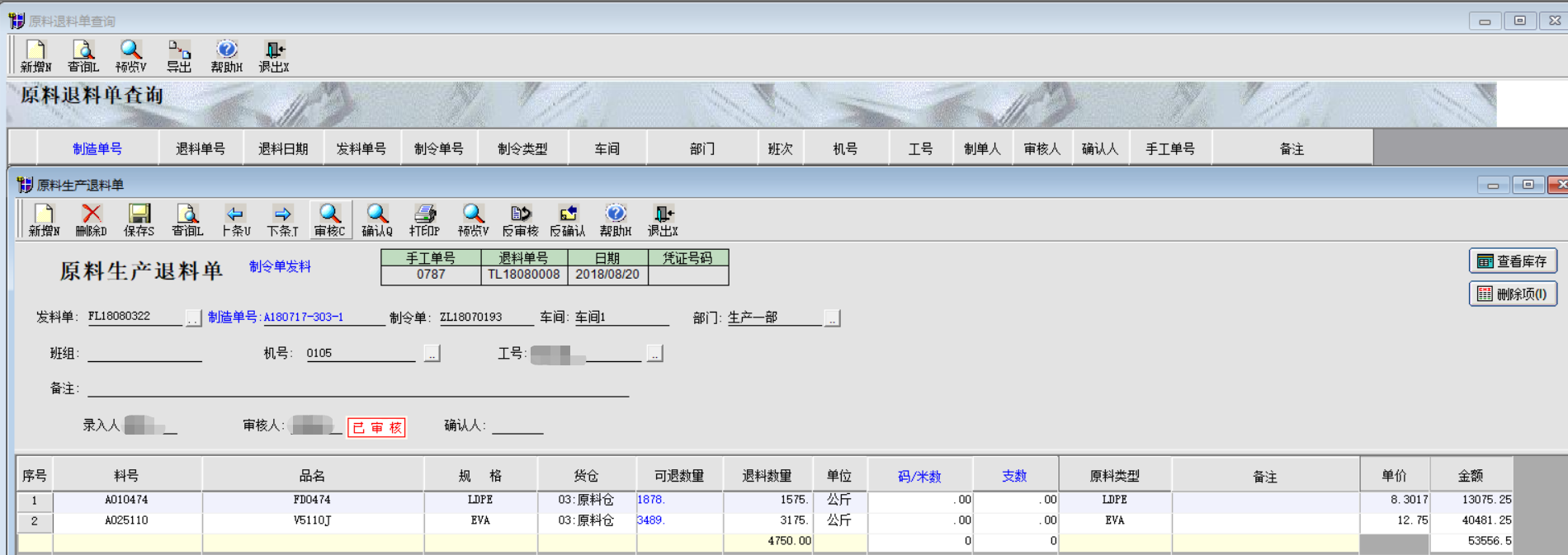
Task: Open lookup button beside 发料单 field
Action: [193, 318]
